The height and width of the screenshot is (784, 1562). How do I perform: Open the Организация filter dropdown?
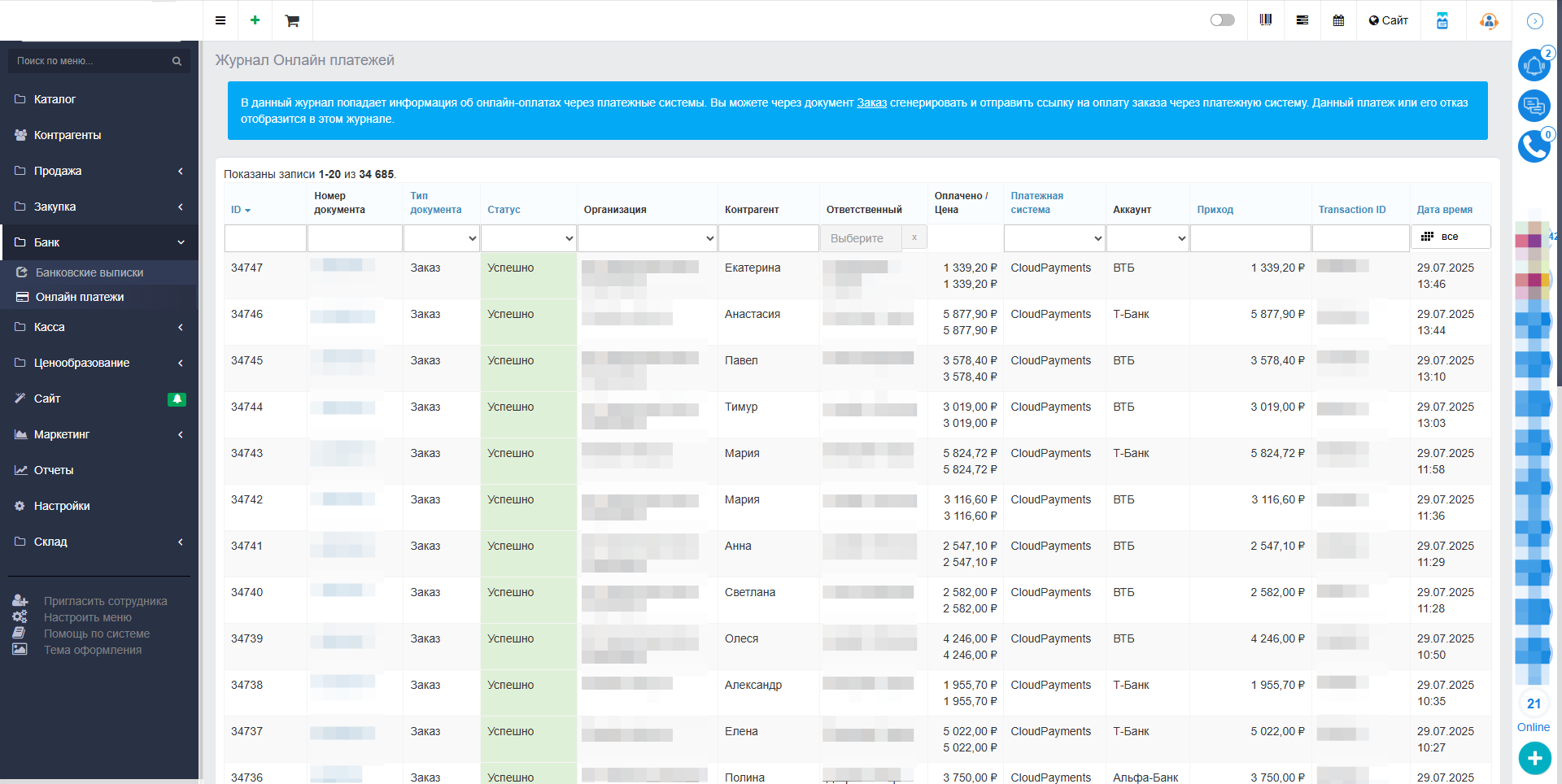pyautogui.click(x=648, y=238)
